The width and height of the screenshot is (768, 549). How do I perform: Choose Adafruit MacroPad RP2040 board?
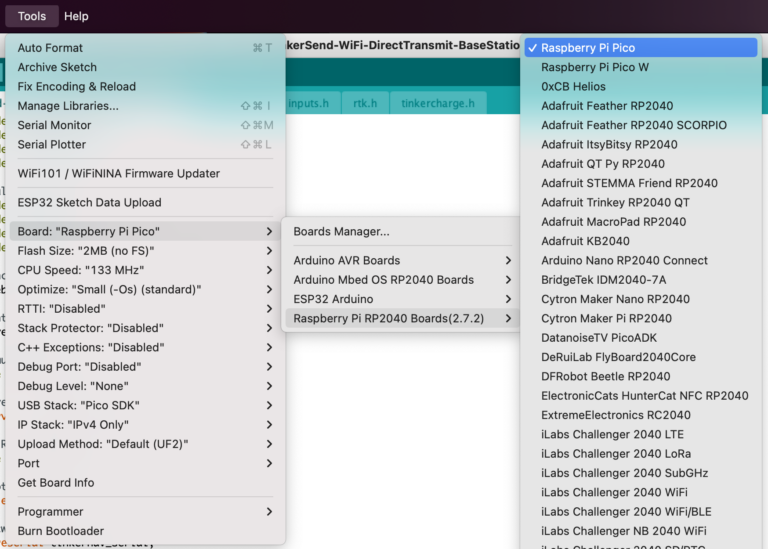pyautogui.click(x=641, y=222)
